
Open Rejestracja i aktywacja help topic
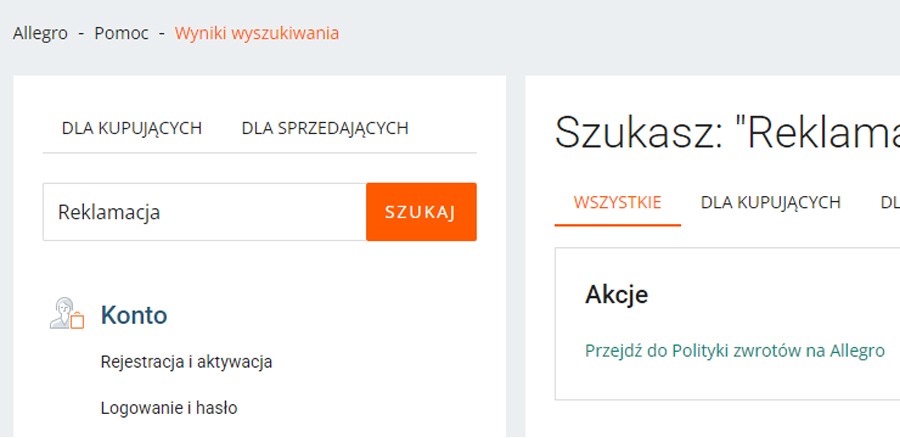186,362
